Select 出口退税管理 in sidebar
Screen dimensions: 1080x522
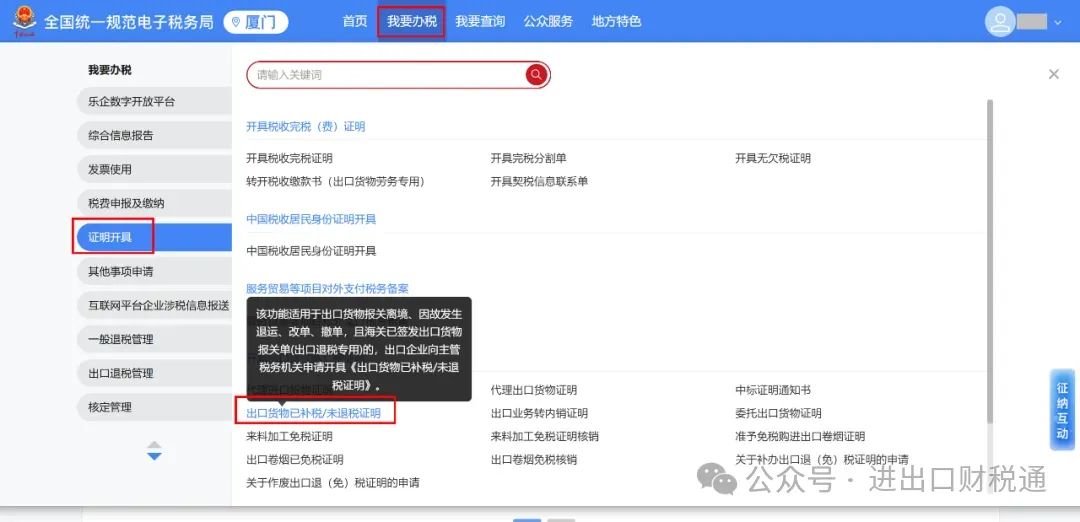point(154,373)
